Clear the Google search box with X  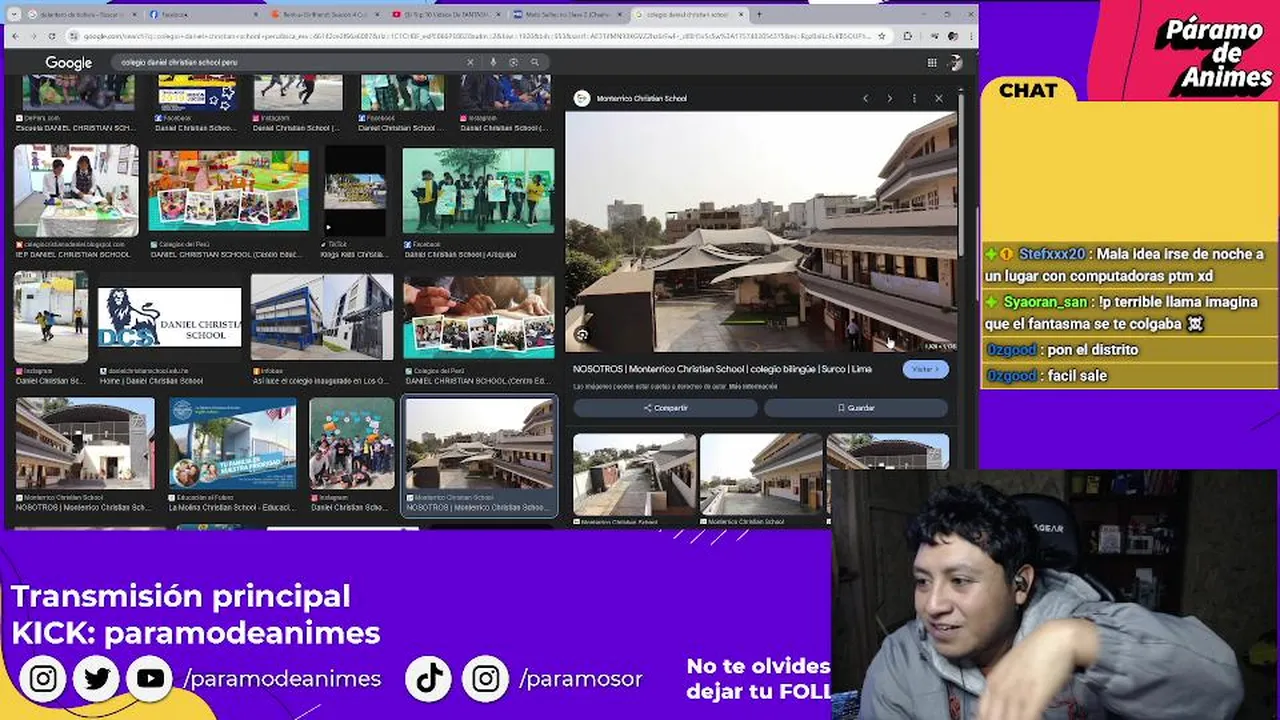pos(470,62)
